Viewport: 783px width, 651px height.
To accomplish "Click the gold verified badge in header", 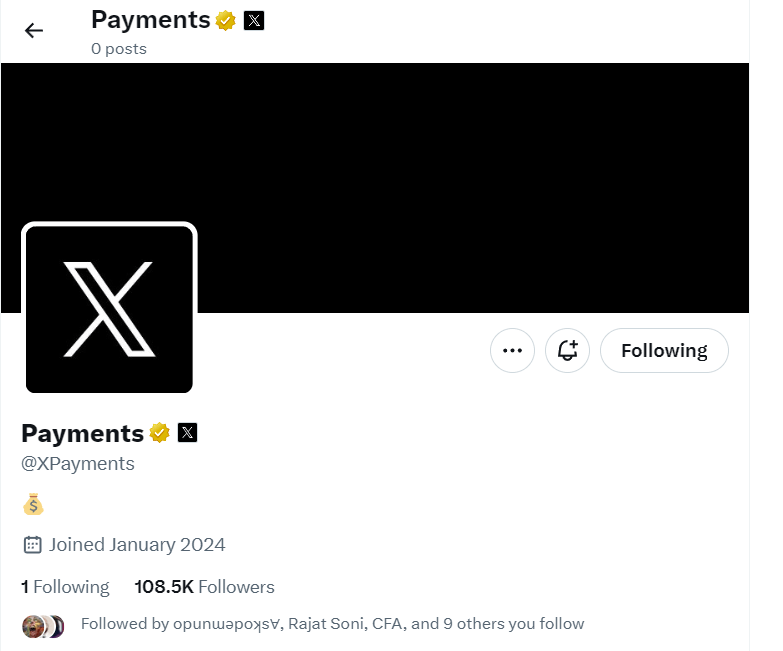I will (x=226, y=20).
